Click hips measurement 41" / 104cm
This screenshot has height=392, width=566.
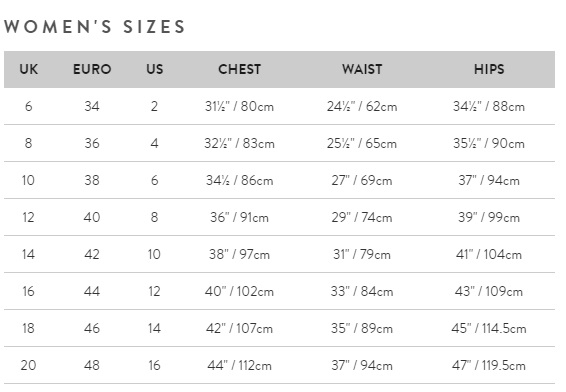pyautogui.click(x=489, y=254)
